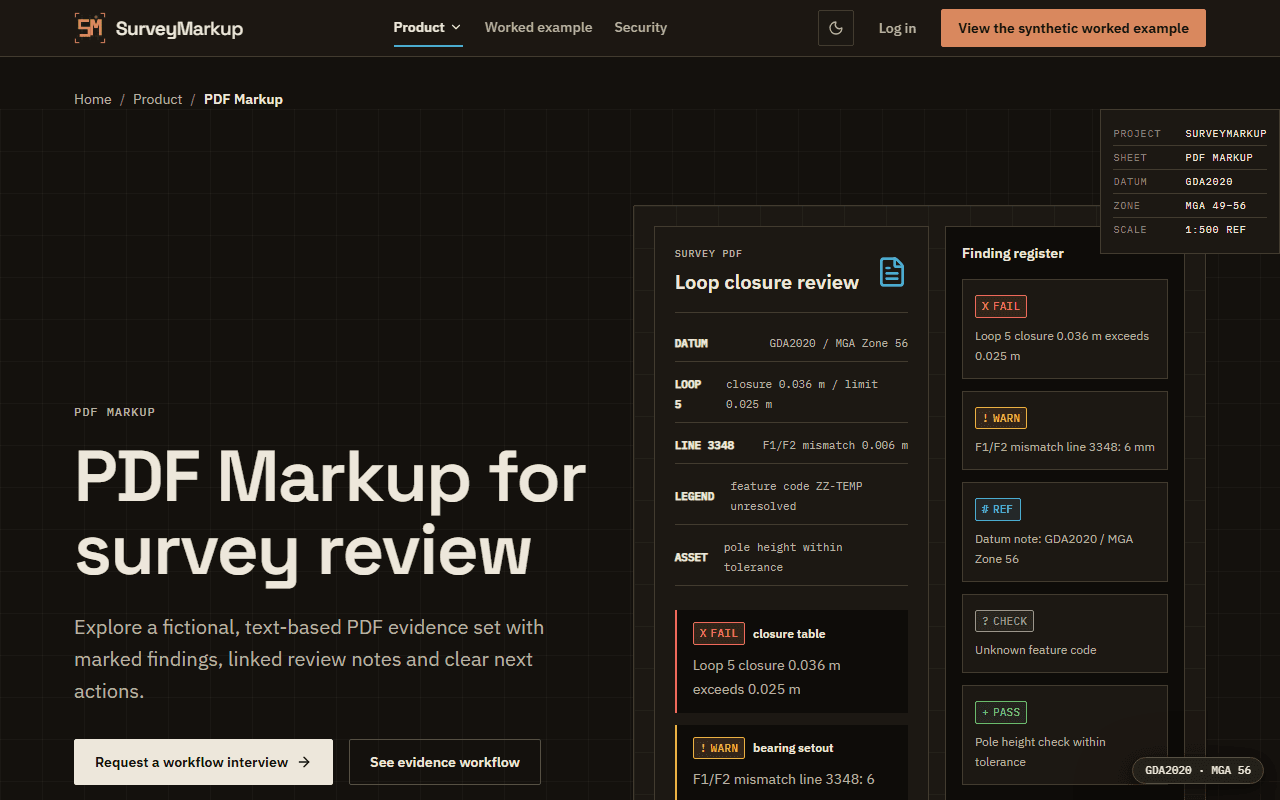Click X FAIL badge next to closure table
This screenshot has width=1280, height=800.
(719, 633)
